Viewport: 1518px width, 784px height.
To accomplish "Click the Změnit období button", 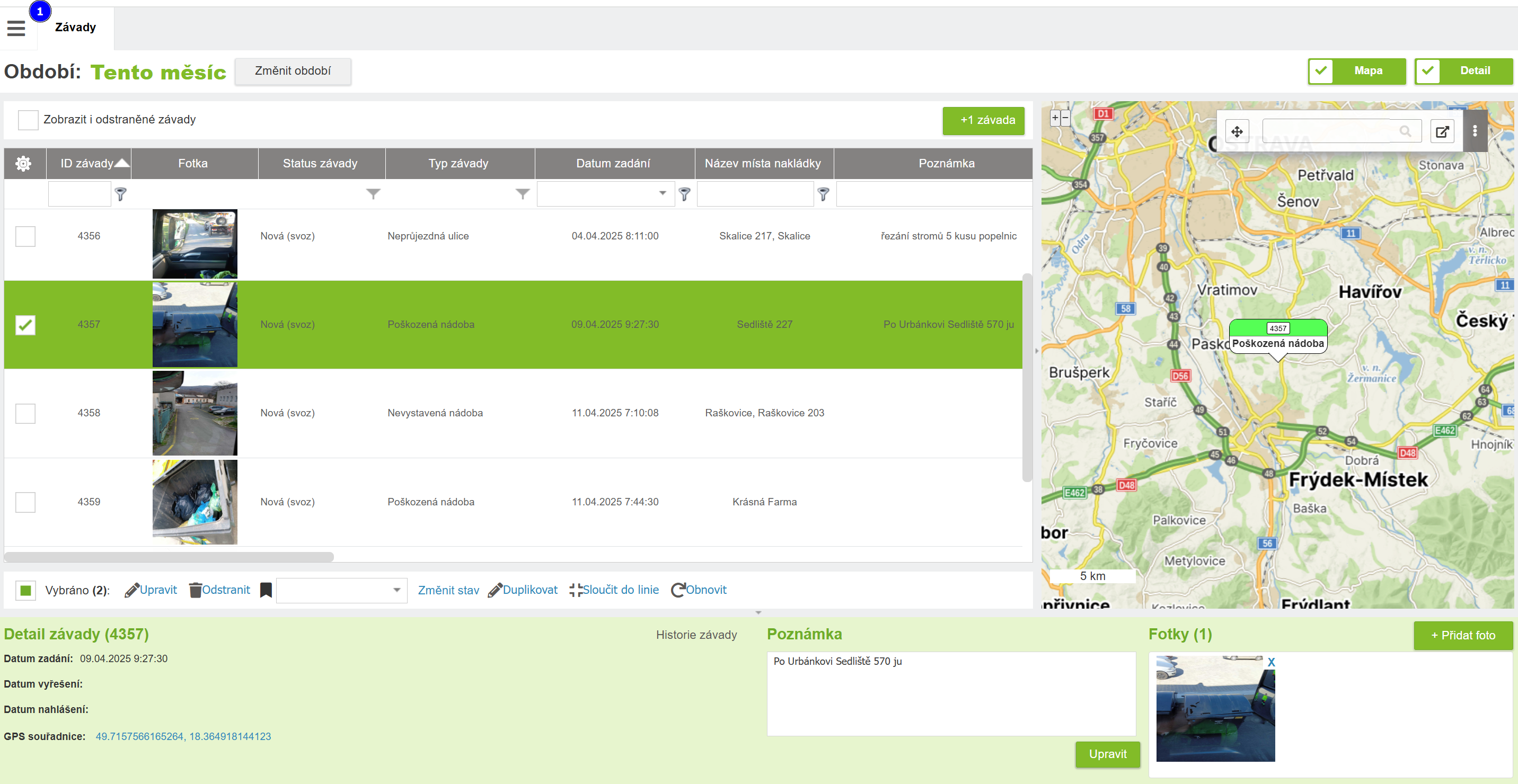I will coord(292,70).
